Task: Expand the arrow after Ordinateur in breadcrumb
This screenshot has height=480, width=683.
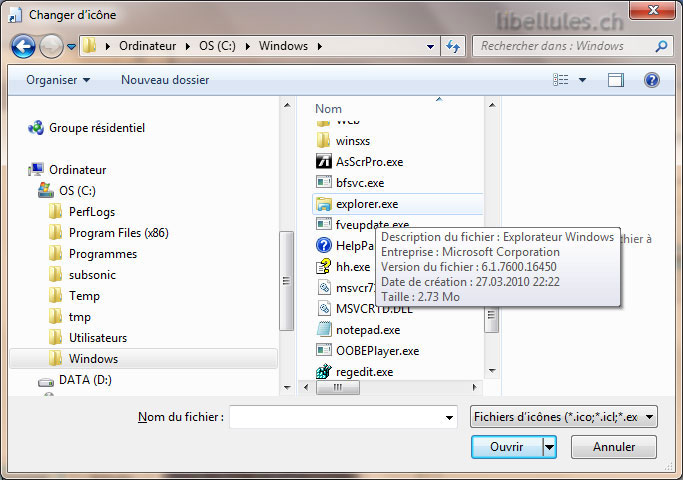Action: [x=188, y=46]
